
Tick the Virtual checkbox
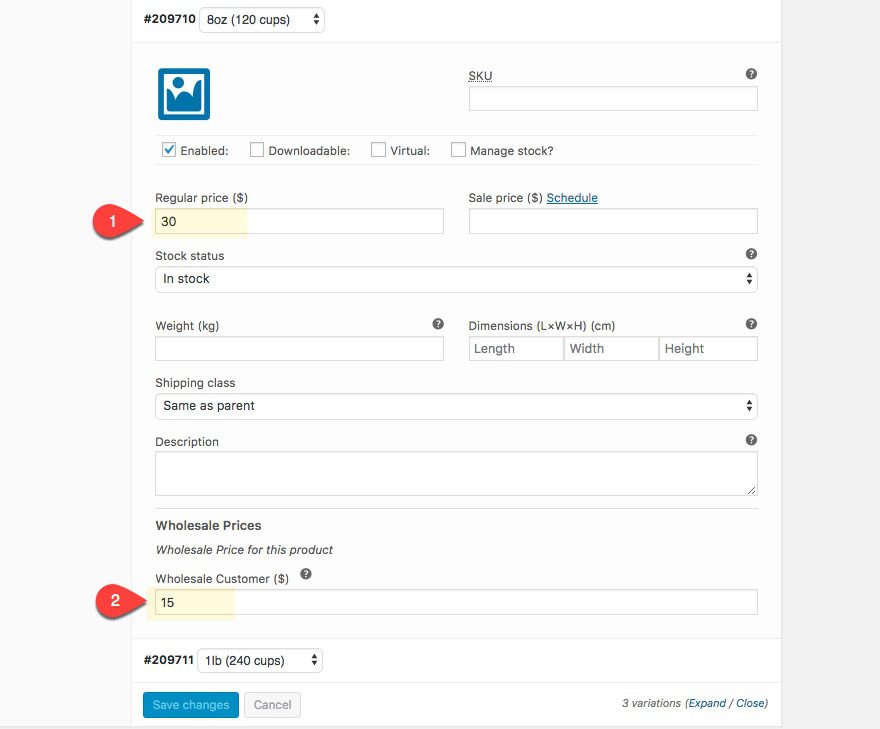[x=378, y=150]
